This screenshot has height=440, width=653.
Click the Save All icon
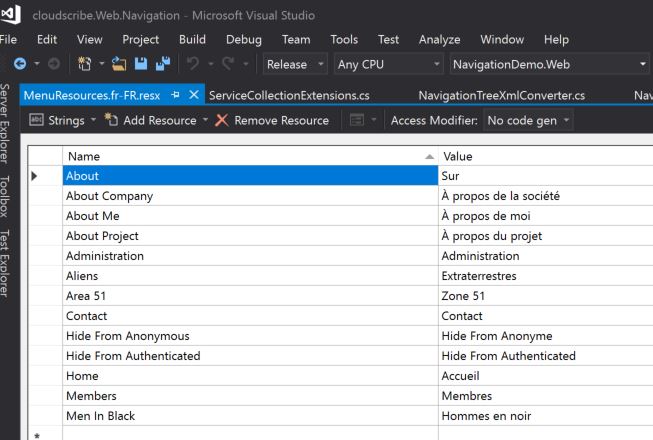[x=163, y=64]
